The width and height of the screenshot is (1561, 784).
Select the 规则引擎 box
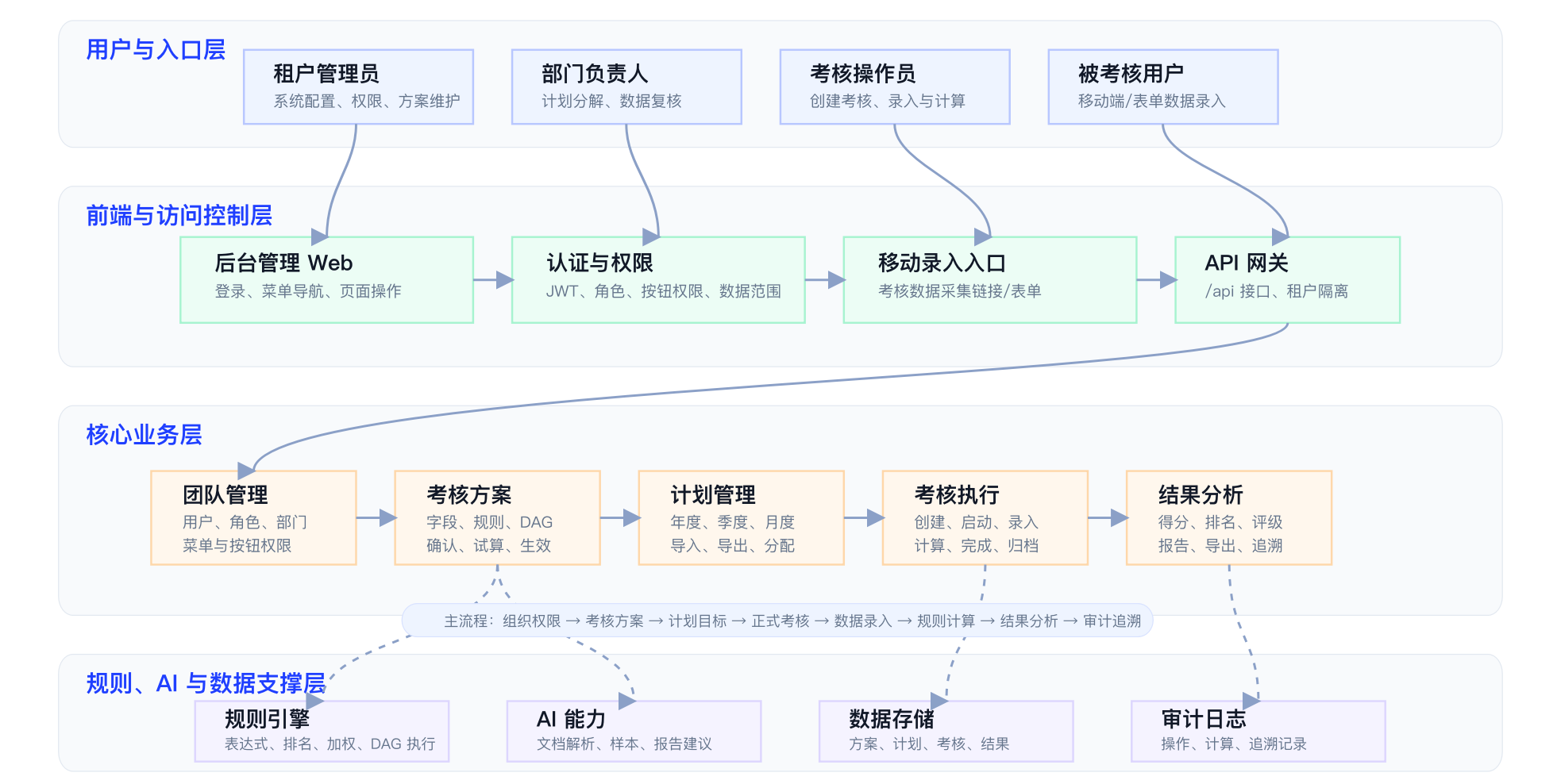click(322, 731)
